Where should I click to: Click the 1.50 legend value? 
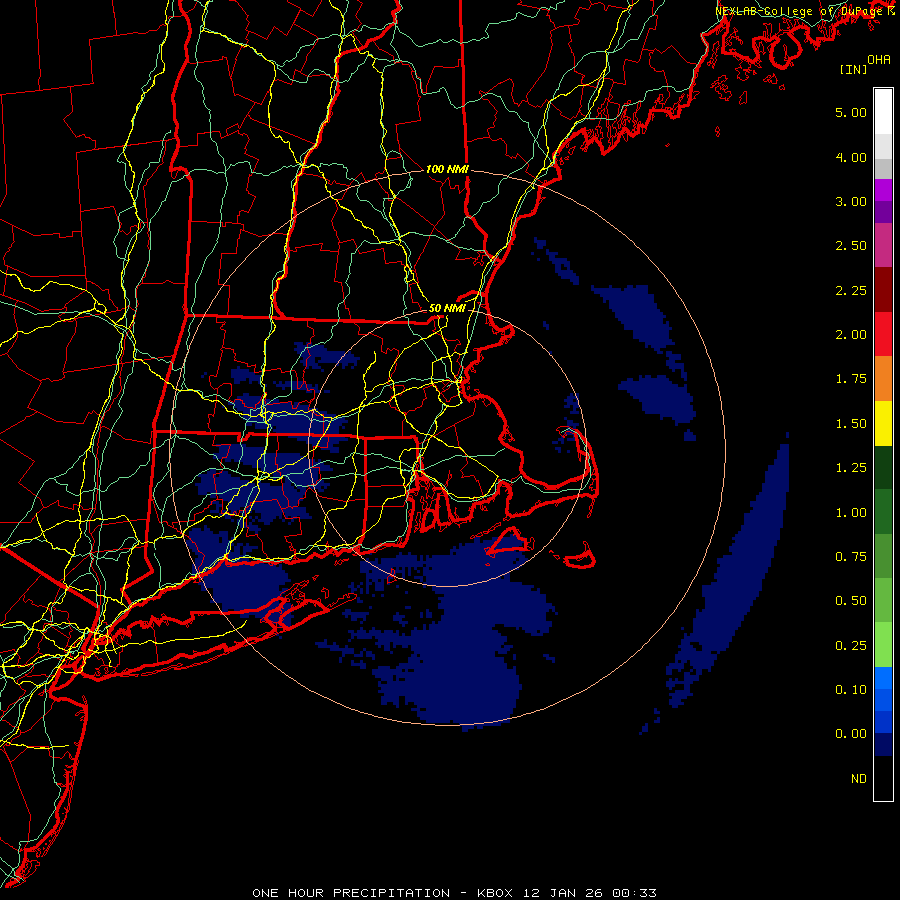click(851, 424)
